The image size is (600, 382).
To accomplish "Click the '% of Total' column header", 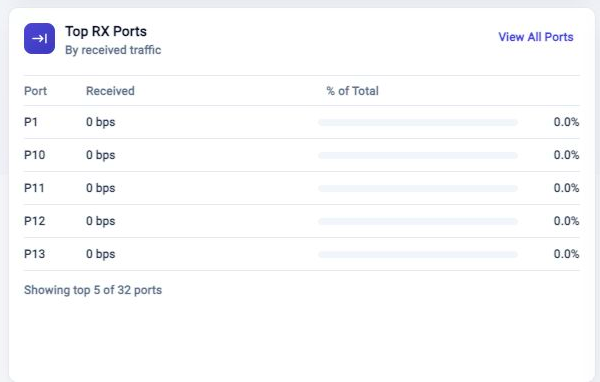I will pyautogui.click(x=352, y=91).
